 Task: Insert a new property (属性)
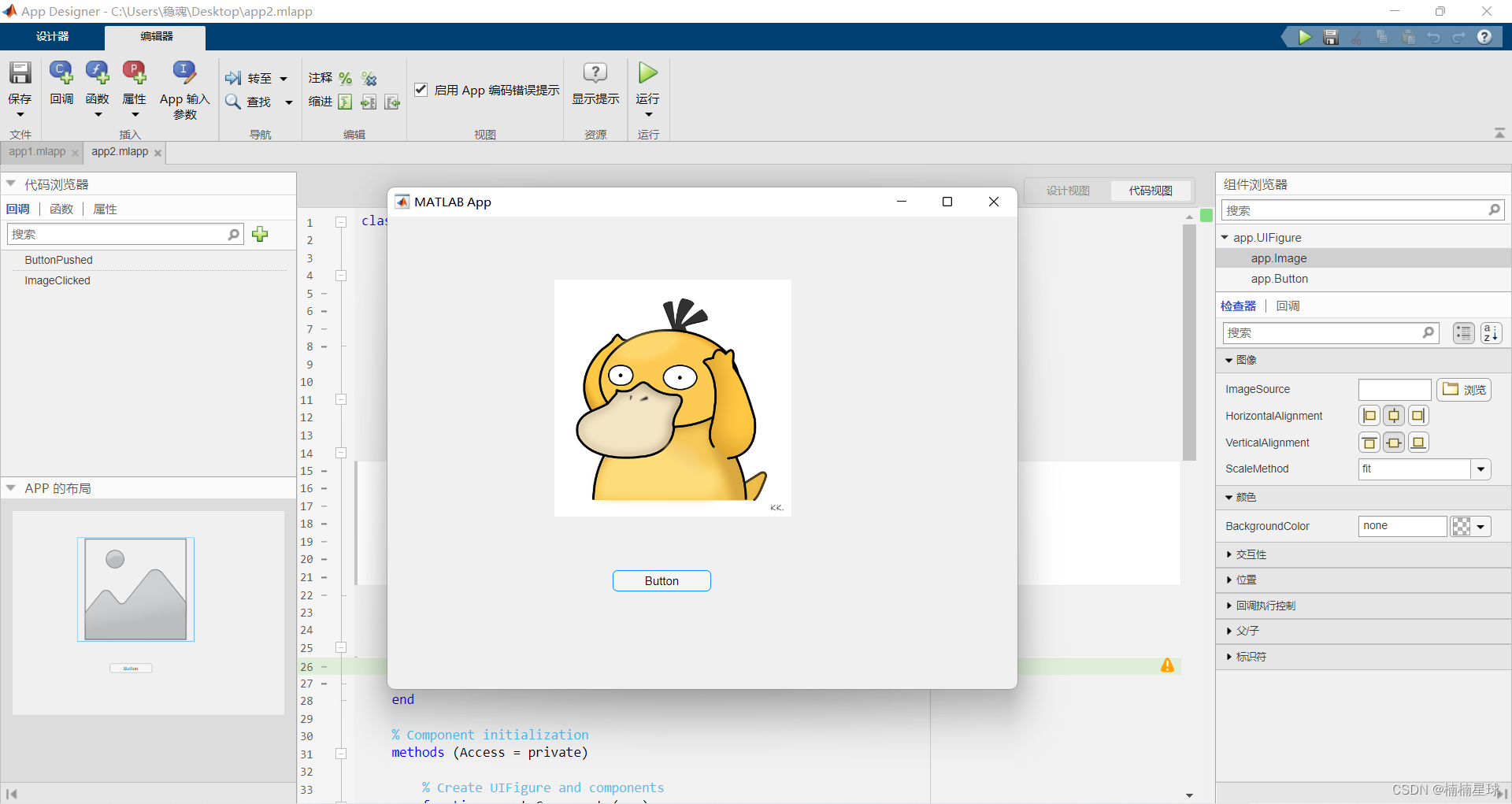point(135,73)
